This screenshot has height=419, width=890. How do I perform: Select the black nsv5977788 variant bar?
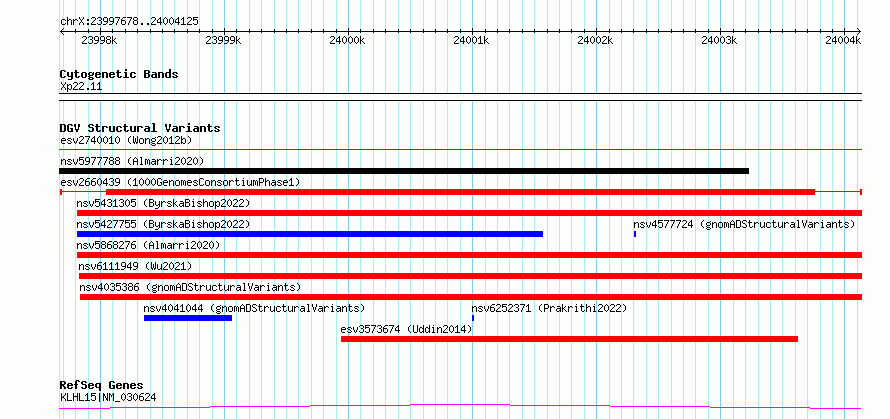[404, 171]
